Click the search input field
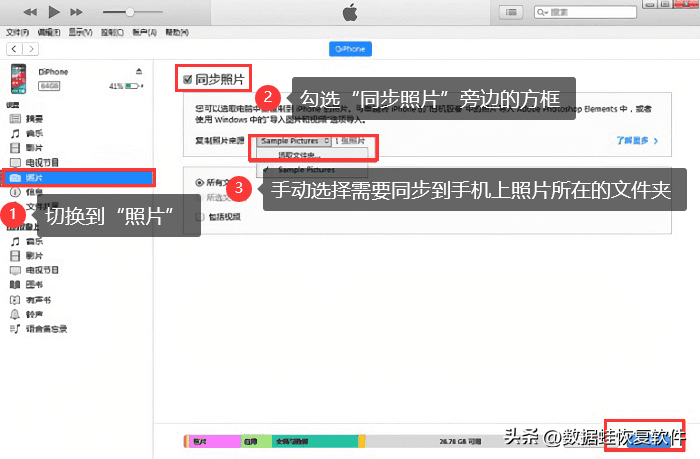This screenshot has height=459, width=700. click(x=585, y=12)
